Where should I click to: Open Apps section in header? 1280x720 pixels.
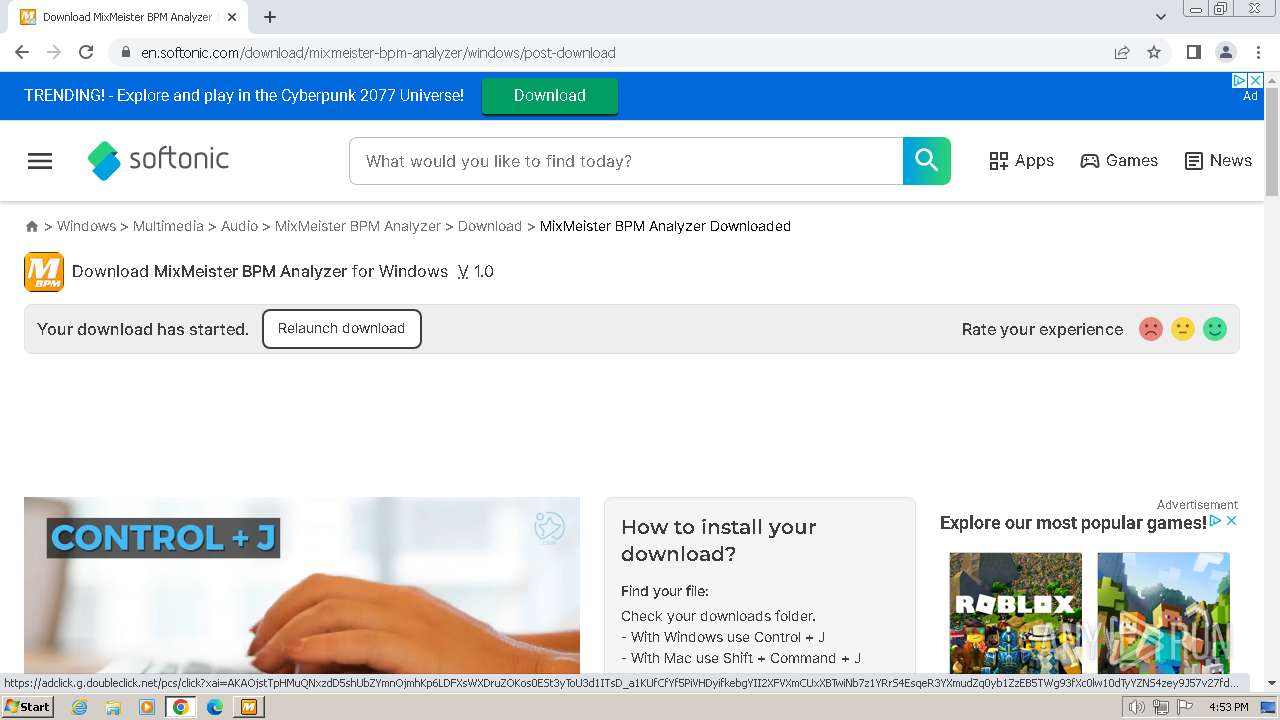point(1021,161)
